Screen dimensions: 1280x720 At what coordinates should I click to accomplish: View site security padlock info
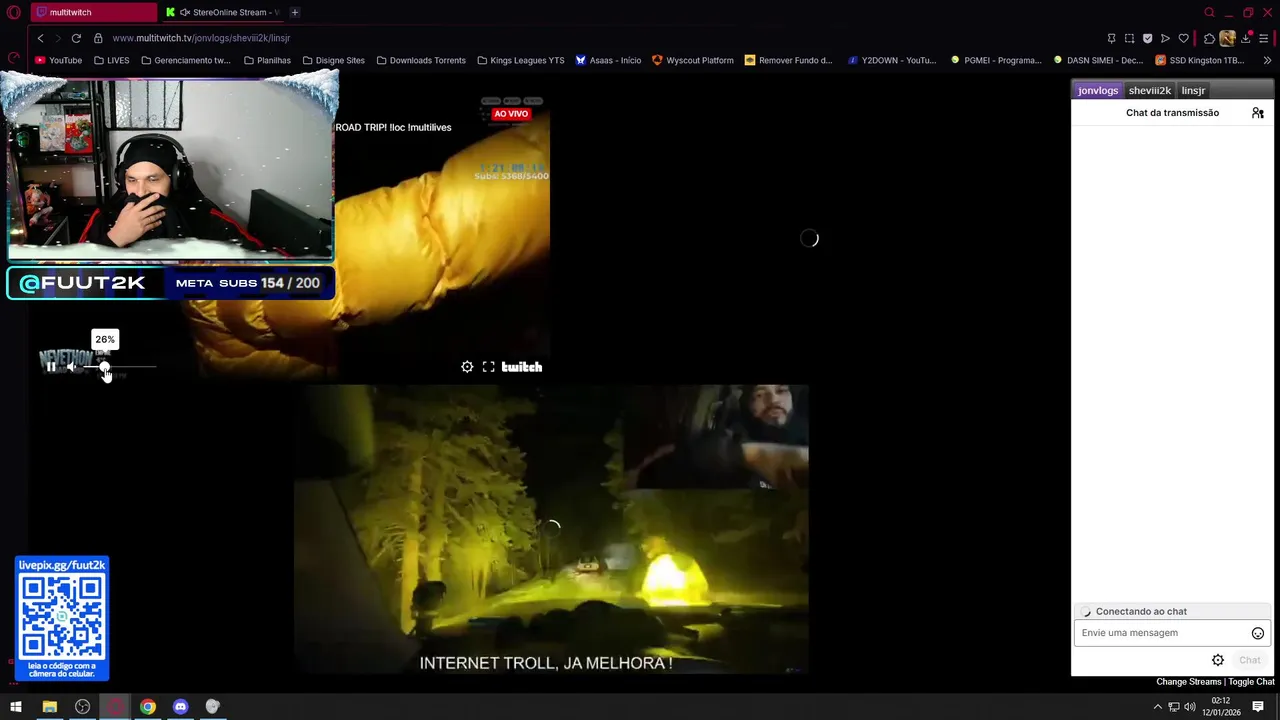98,38
